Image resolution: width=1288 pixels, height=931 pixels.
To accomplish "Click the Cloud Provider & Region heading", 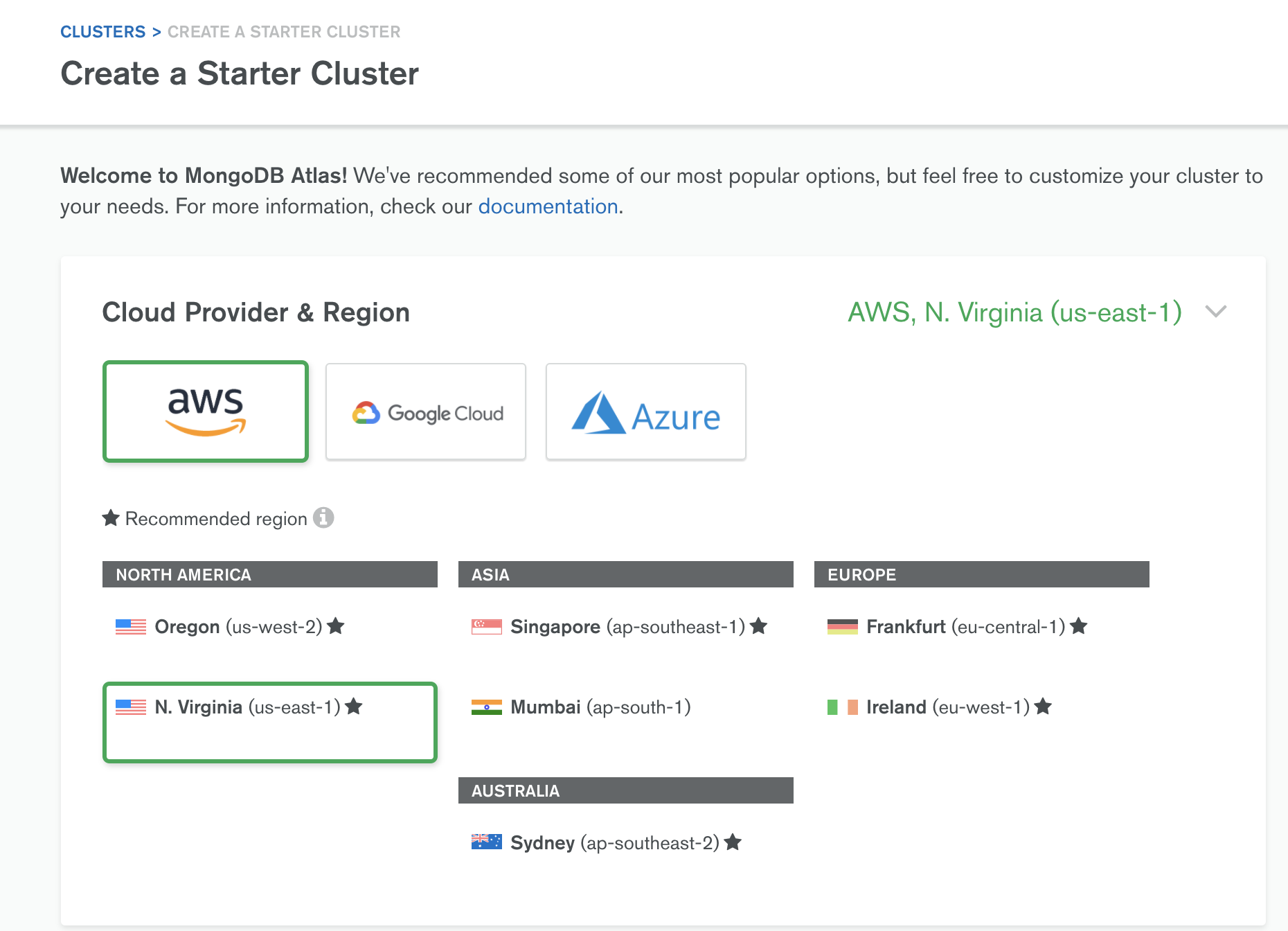I will click(x=256, y=312).
